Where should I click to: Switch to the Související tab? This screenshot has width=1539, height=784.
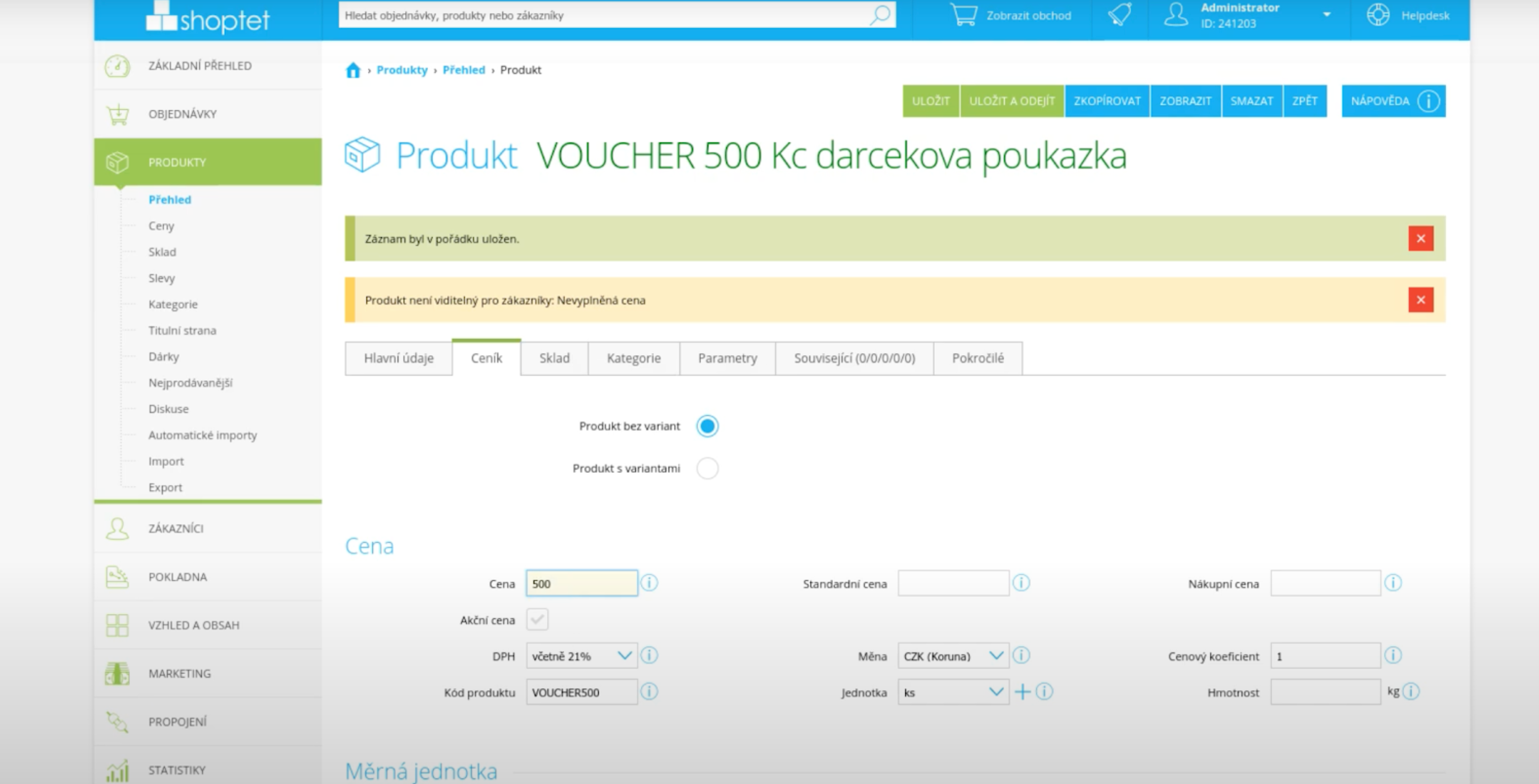pyautogui.click(x=855, y=358)
